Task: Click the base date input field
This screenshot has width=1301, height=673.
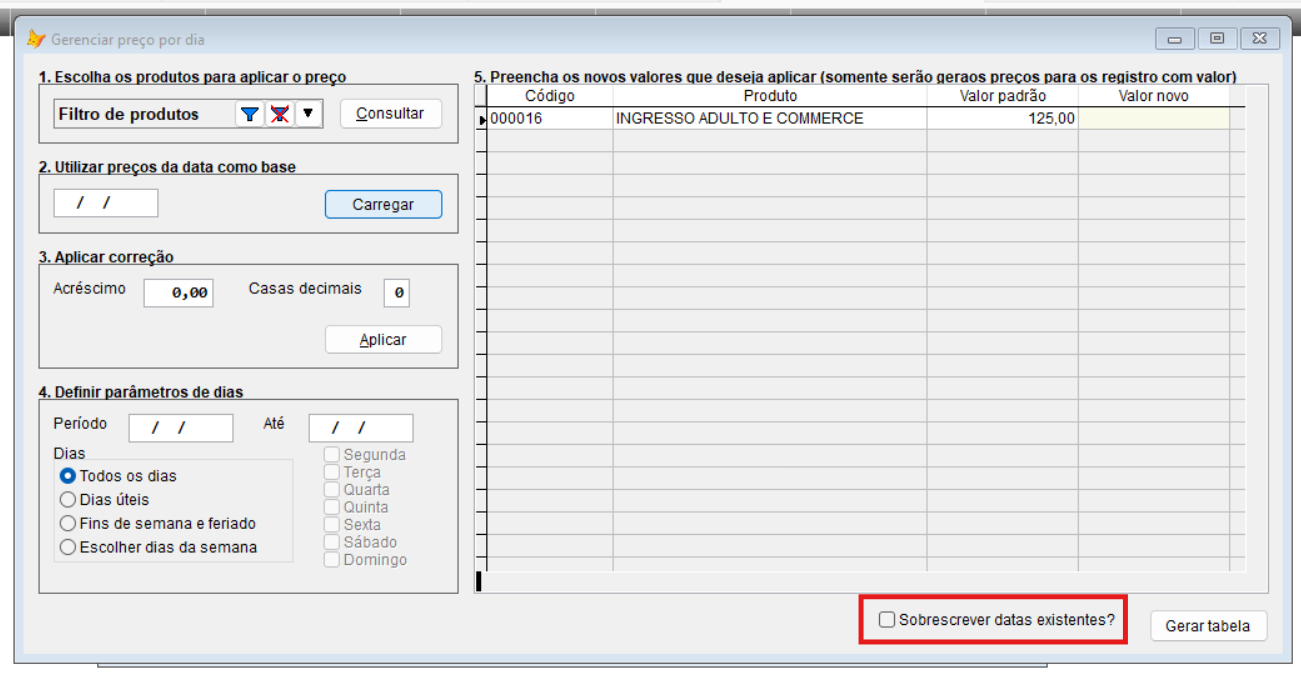Action: click(105, 203)
